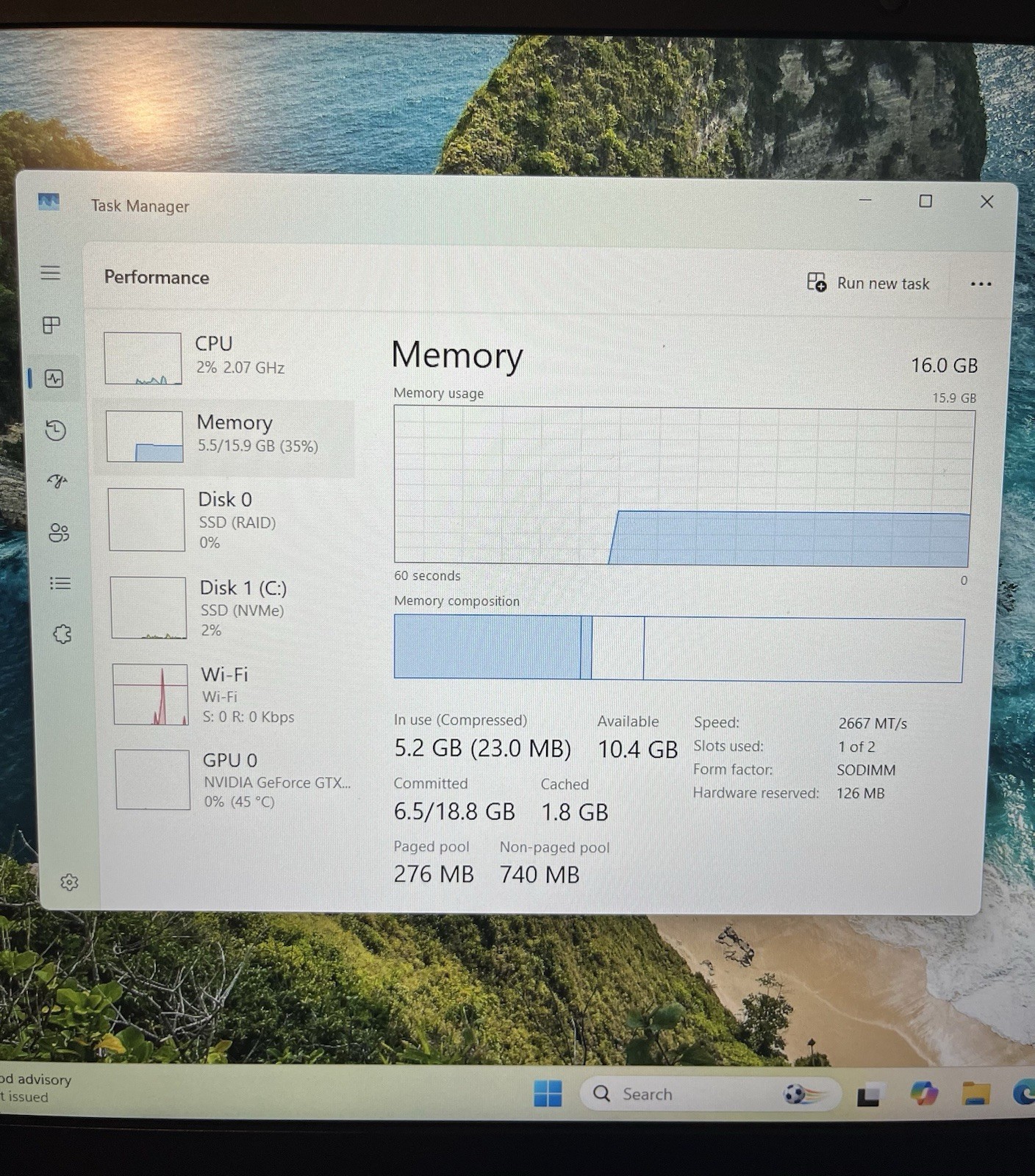Viewport: 1035px width, 1176px height.
Task: Launch Copilot from the taskbar
Action: 923,1093
